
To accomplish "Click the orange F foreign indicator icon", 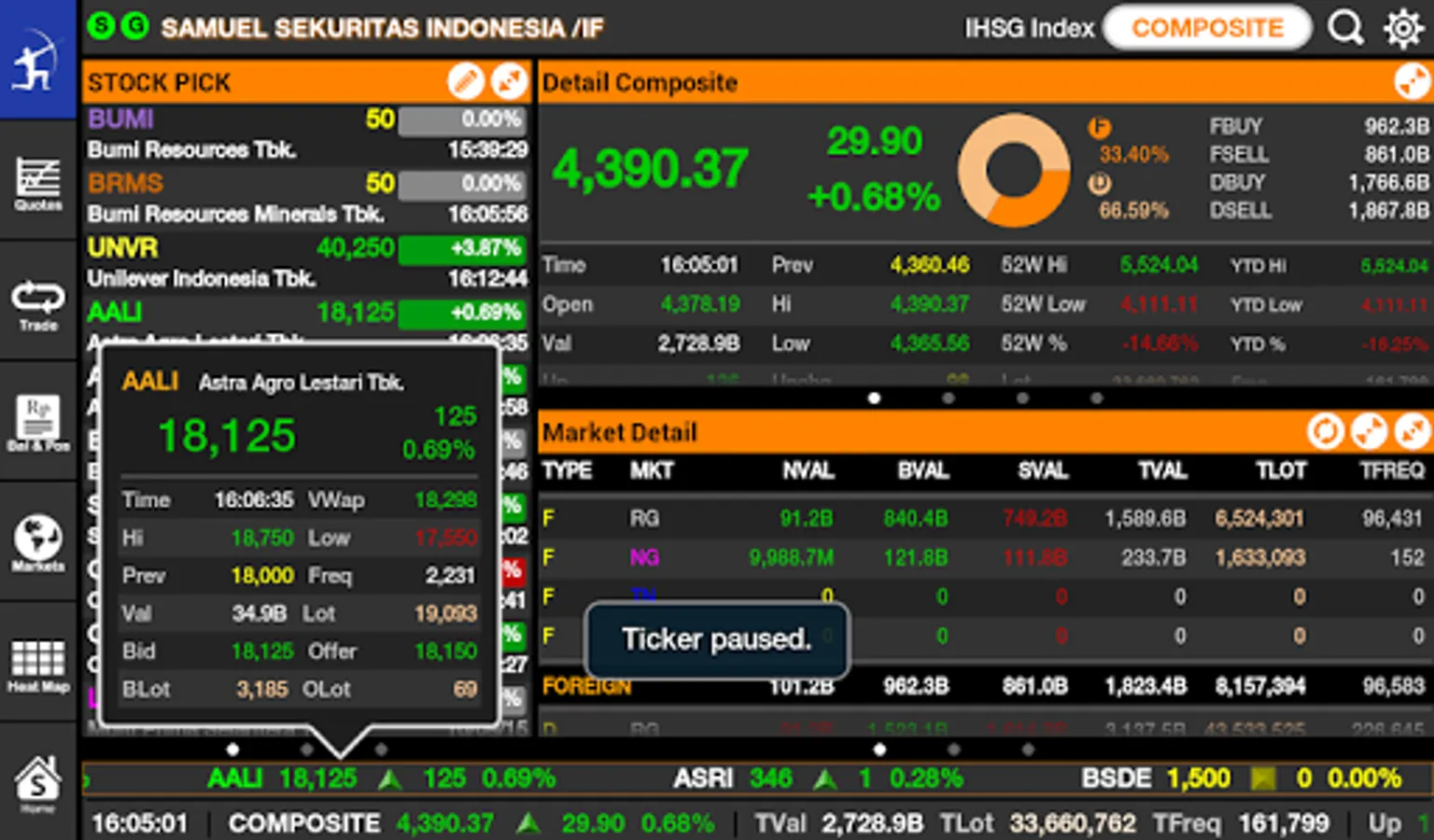I will pyautogui.click(x=1100, y=128).
